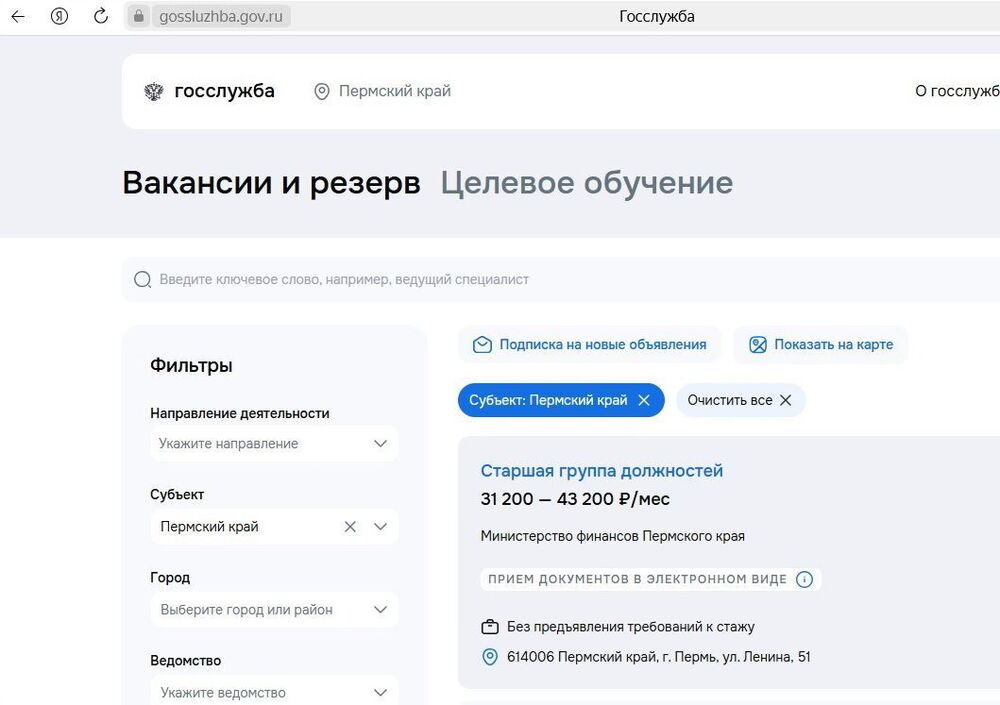Click the padlock site security icon
This screenshot has height=705, width=1000.
138,17
